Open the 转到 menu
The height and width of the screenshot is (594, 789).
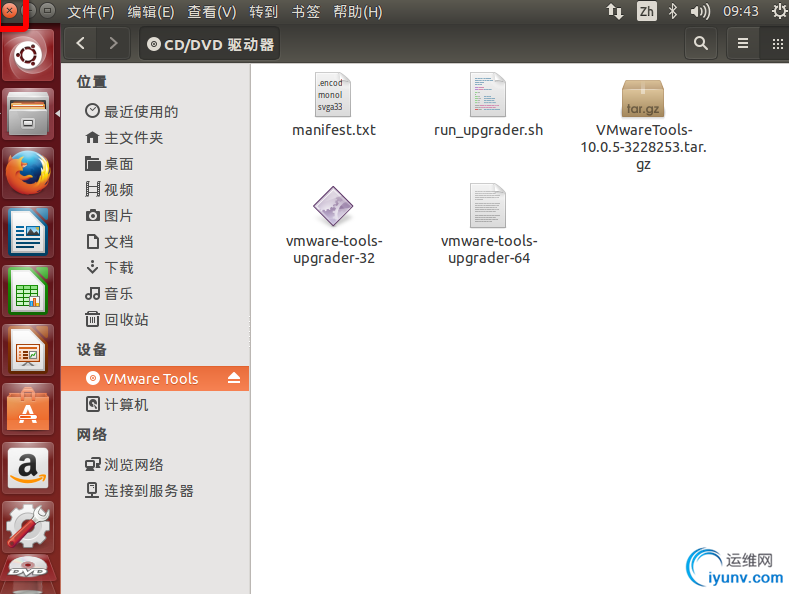tap(264, 11)
